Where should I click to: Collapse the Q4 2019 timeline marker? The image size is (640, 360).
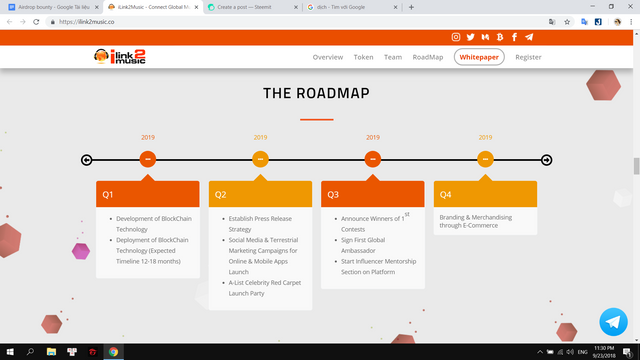[x=485, y=159]
